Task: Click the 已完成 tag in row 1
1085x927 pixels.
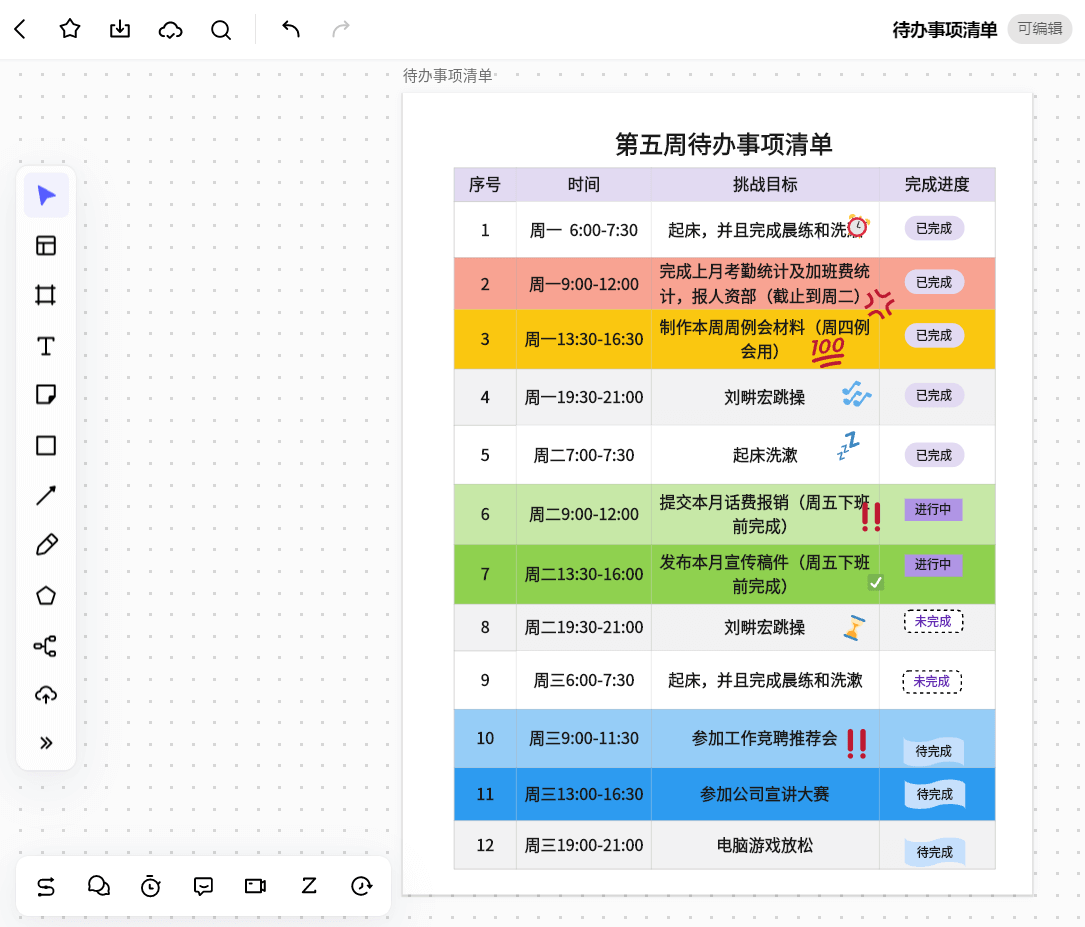Action: pyautogui.click(x=934, y=228)
